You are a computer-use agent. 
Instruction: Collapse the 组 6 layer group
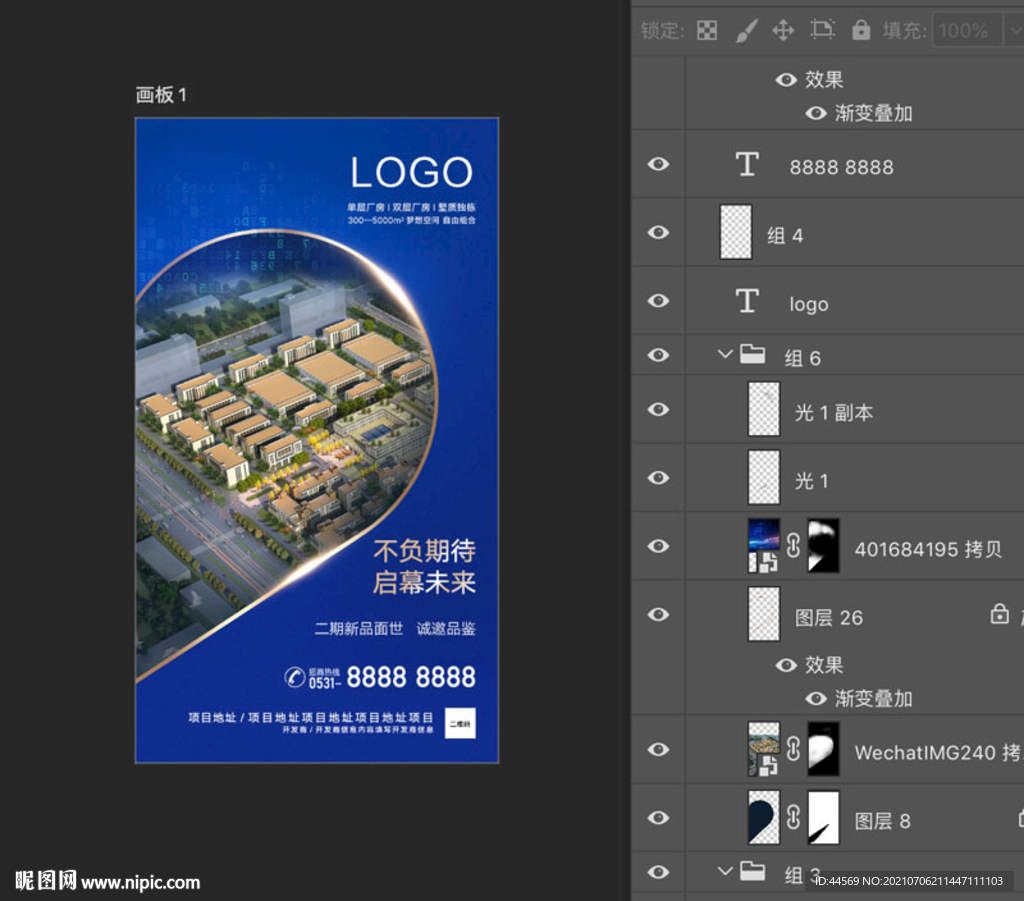coord(725,355)
